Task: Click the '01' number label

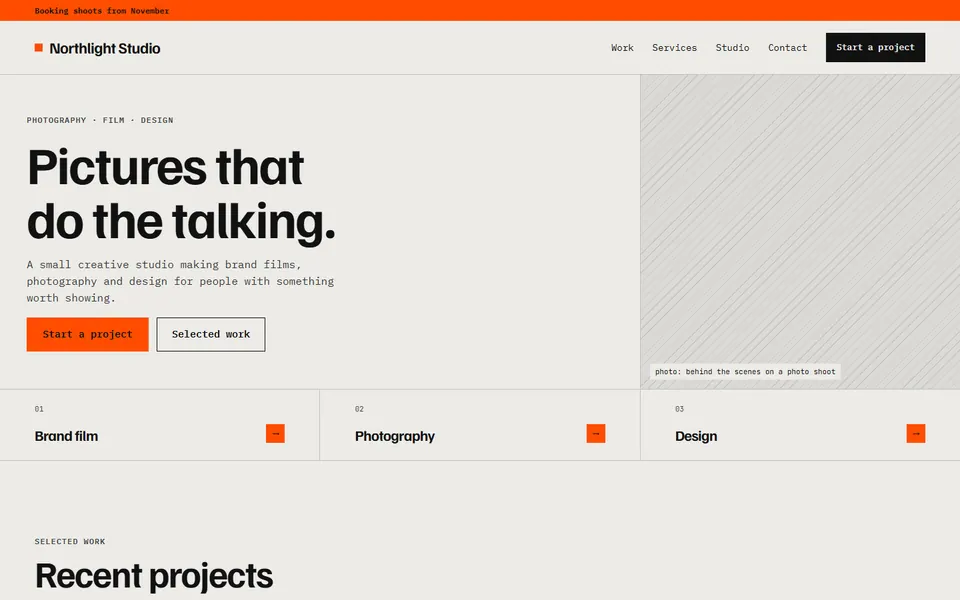Action: 39,408
